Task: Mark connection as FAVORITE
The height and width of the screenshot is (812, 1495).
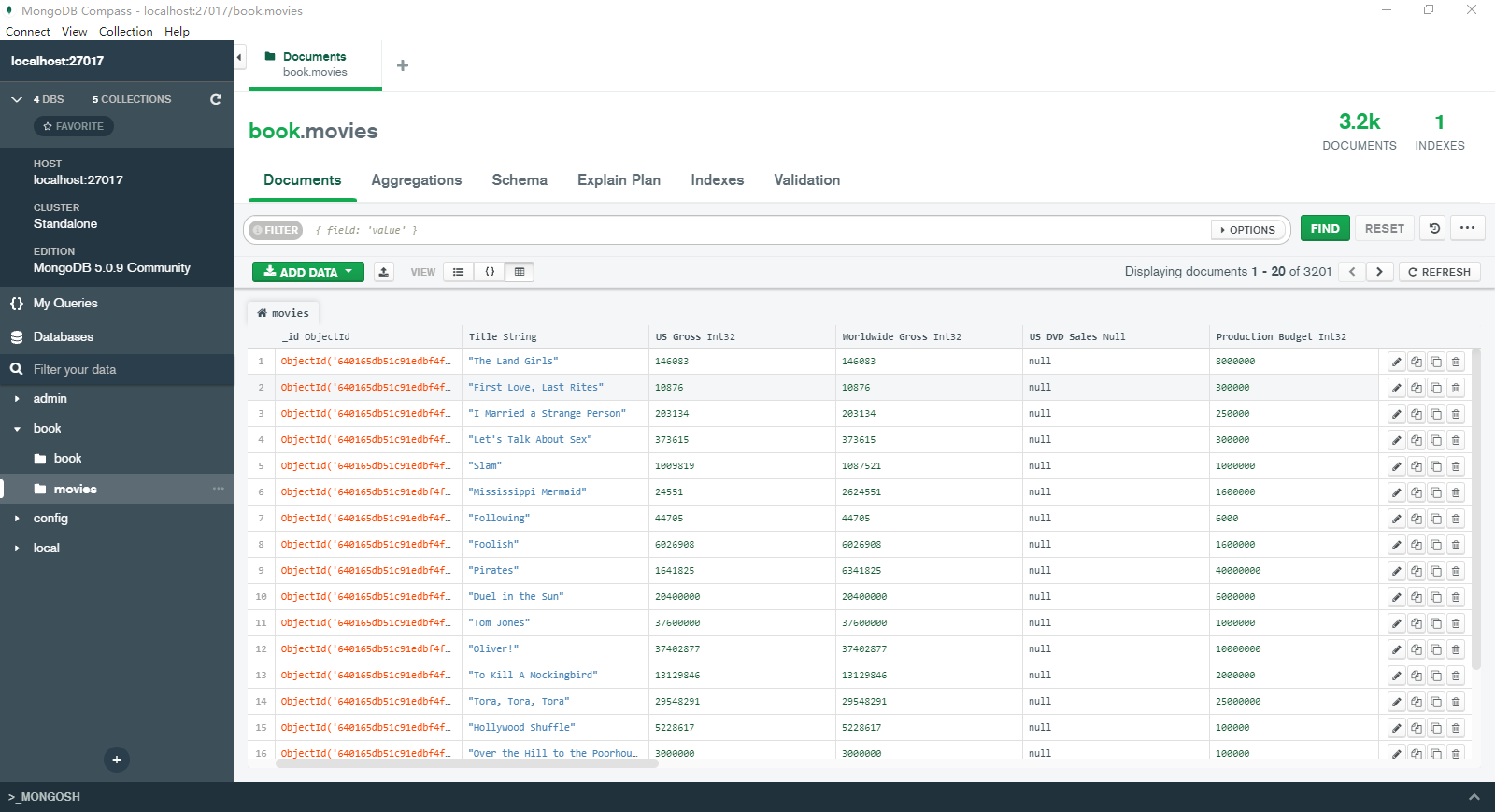Action: [74, 126]
